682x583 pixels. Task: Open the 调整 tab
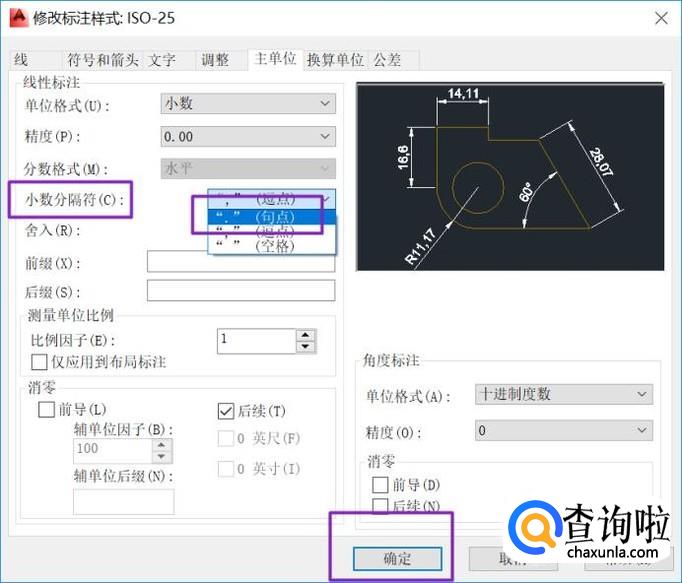215,60
